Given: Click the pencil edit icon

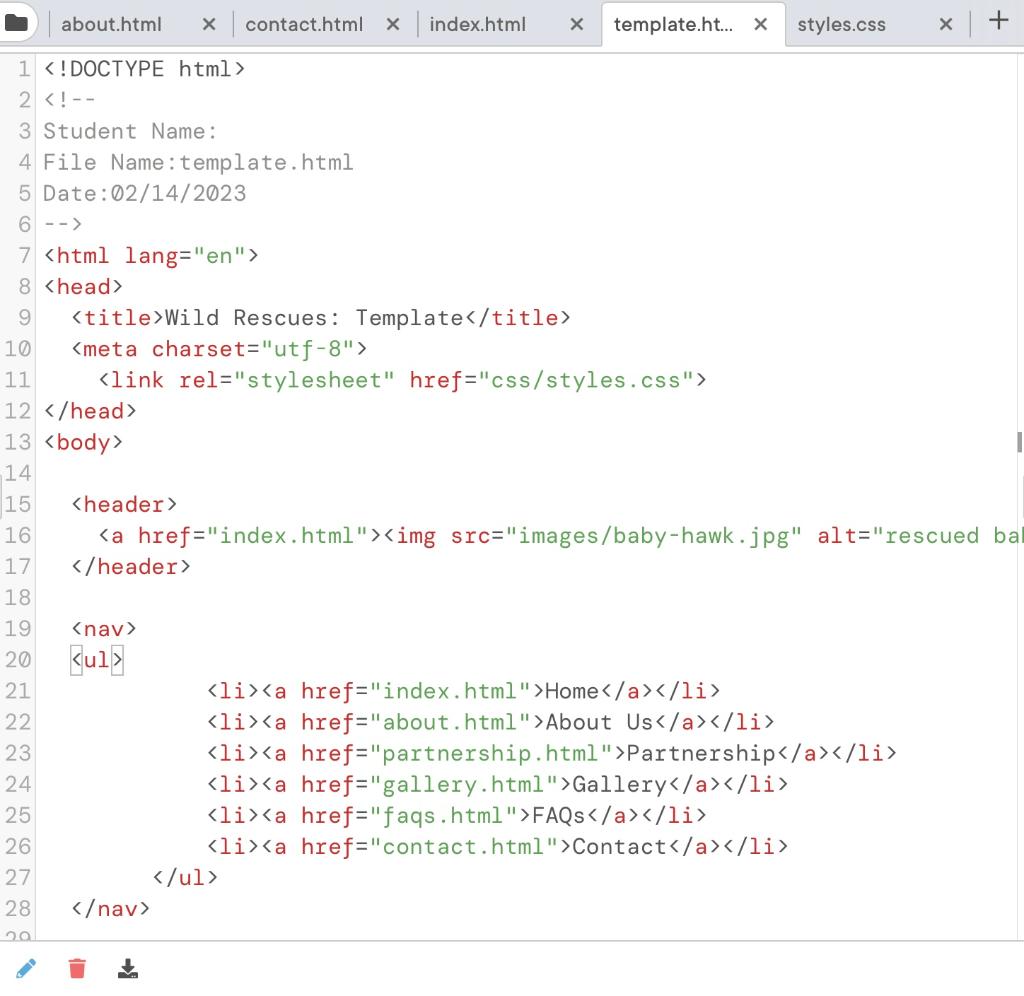Looking at the screenshot, I should click(26, 968).
